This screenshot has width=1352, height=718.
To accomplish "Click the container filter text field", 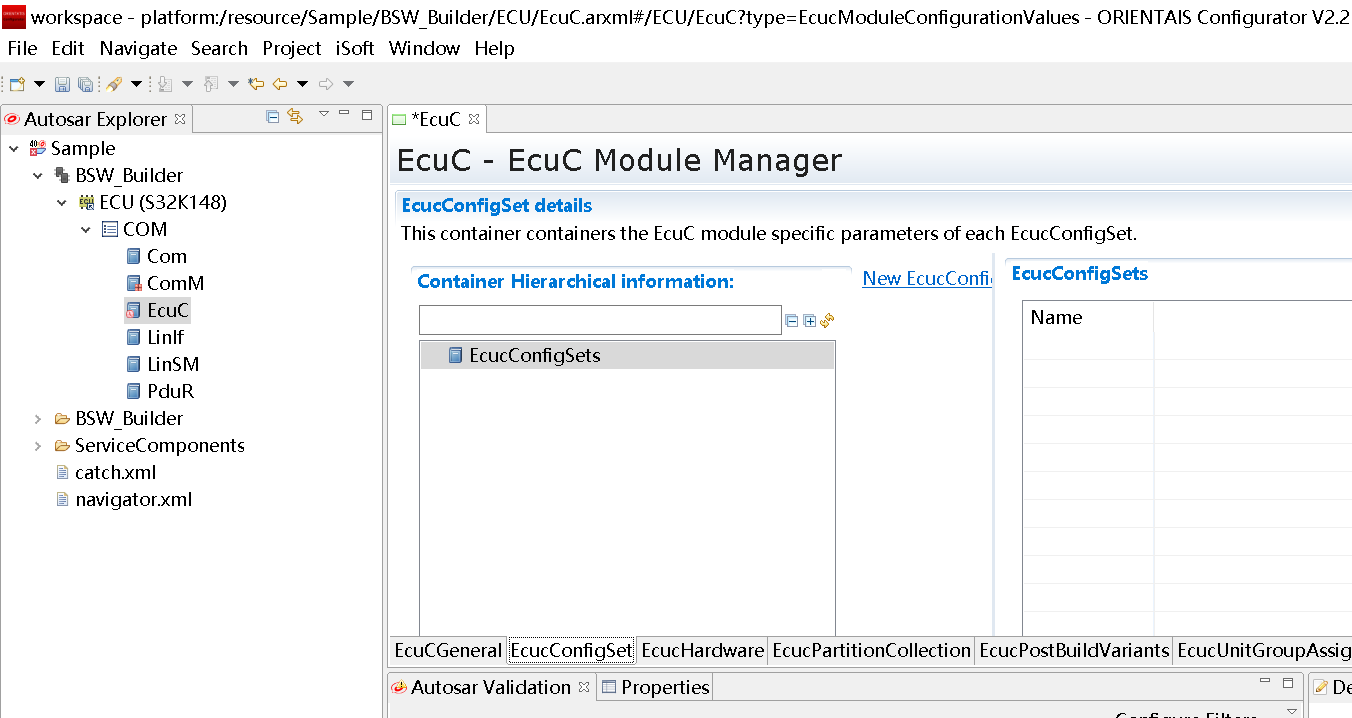I will 599,320.
